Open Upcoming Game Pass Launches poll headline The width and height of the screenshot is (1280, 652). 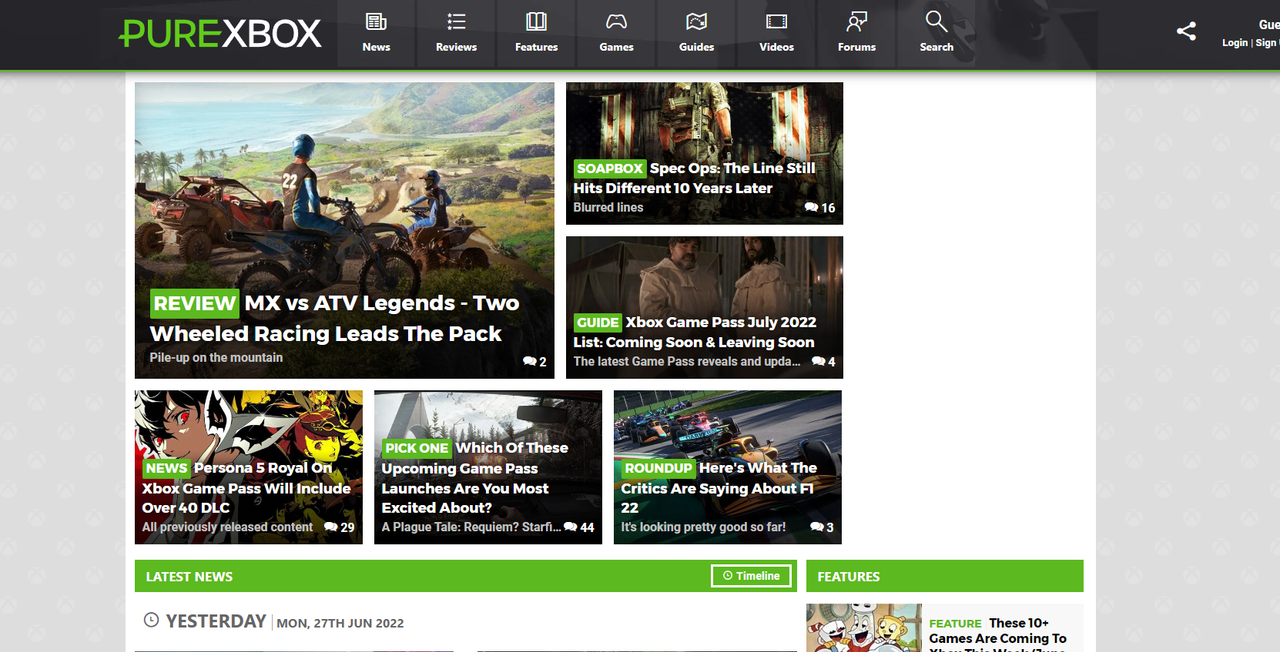475,478
